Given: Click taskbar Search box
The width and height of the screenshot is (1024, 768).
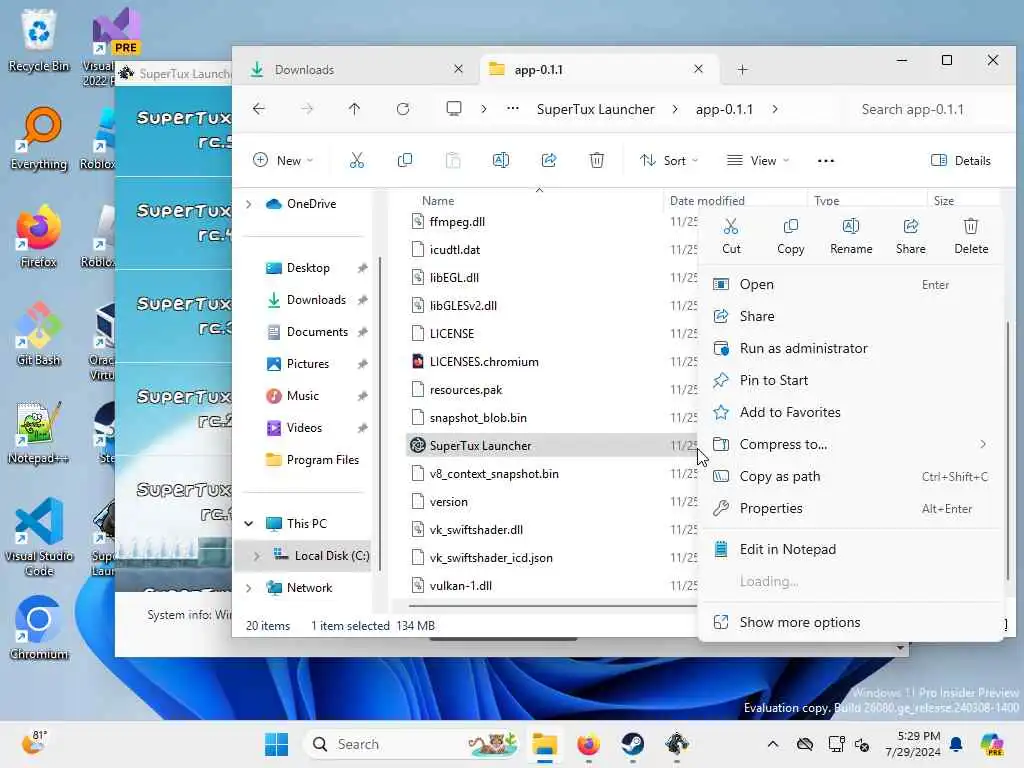Looking at the screenshot, I should pyautogui.click(x=411, y=744).
